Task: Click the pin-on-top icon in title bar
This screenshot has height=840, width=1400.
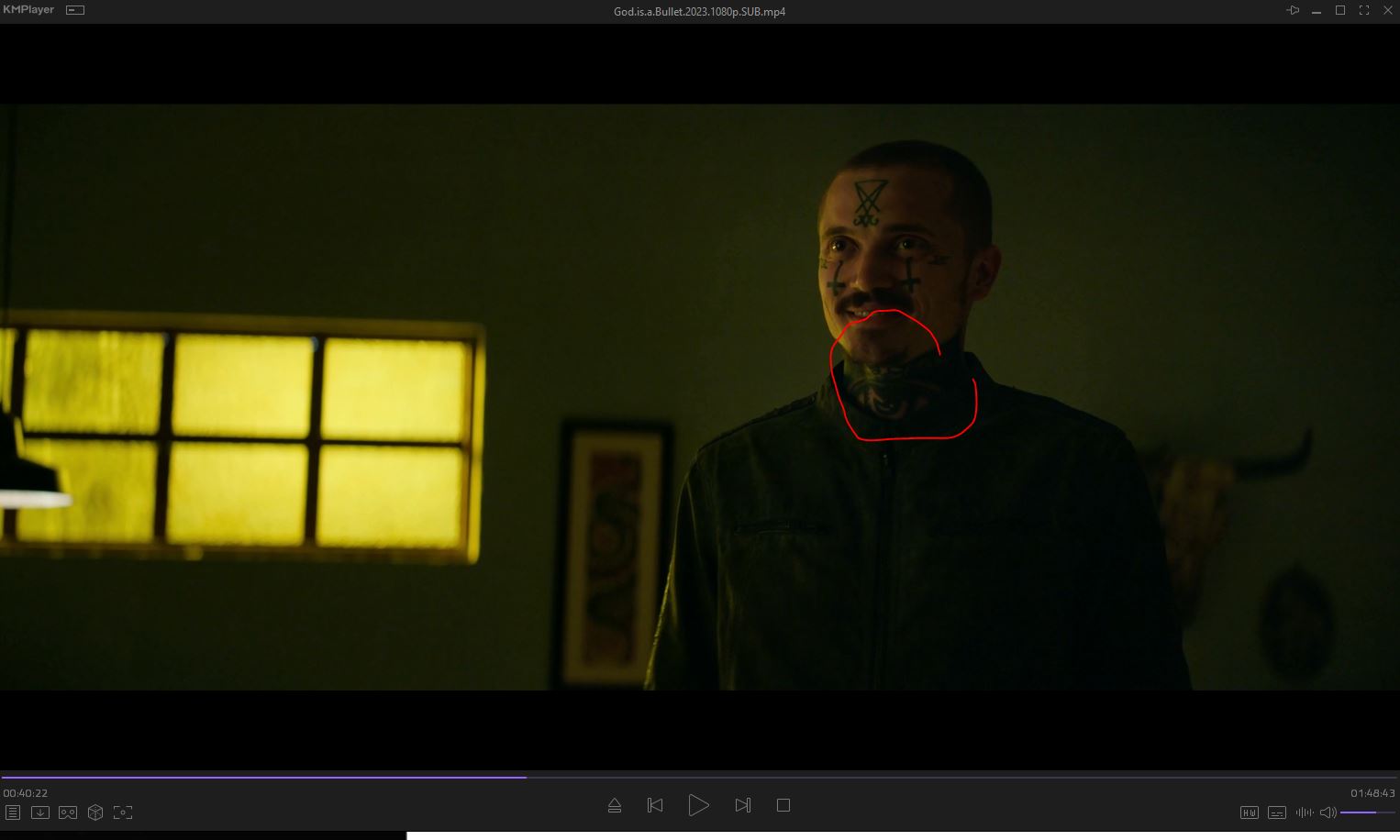Action: 1293,11
